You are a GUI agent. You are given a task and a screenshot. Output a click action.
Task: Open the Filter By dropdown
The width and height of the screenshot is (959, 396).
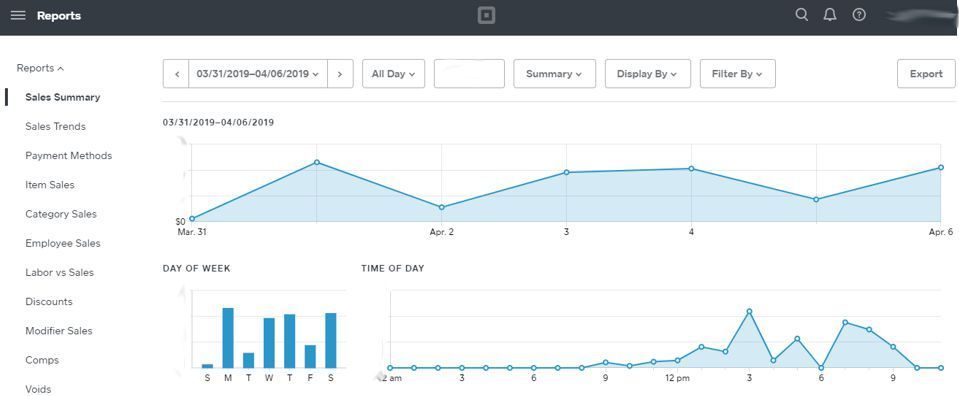click(738, 74)
